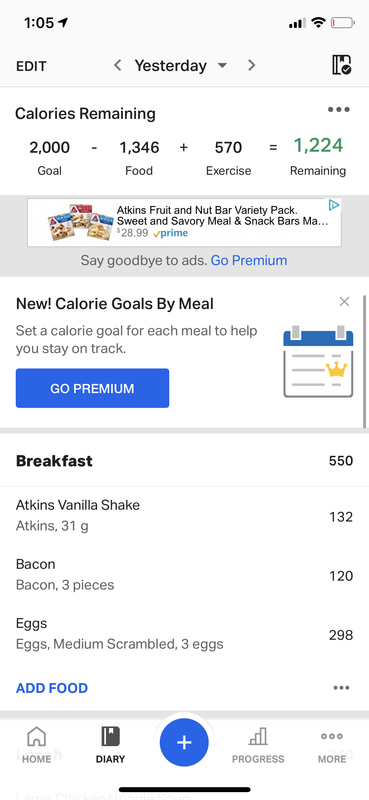This screenshot has height=800, width=369.
Task: Click the AdChoices icon on the Atkins ad
Action: coord(334,205)
